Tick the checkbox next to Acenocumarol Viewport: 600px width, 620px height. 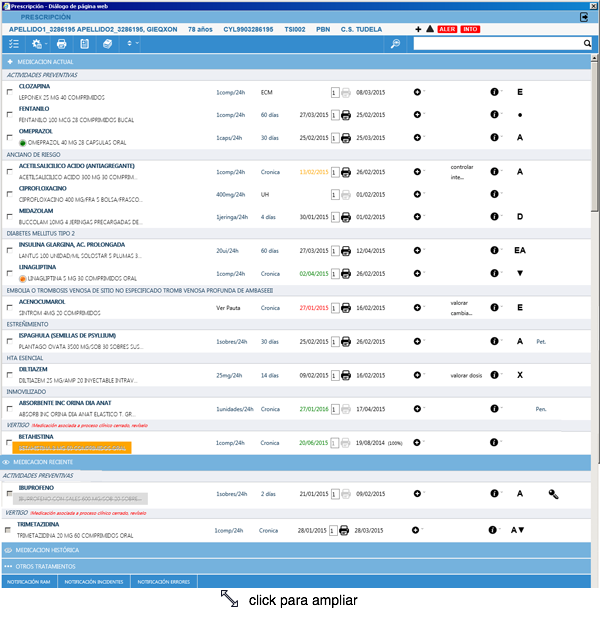(10, 310)
